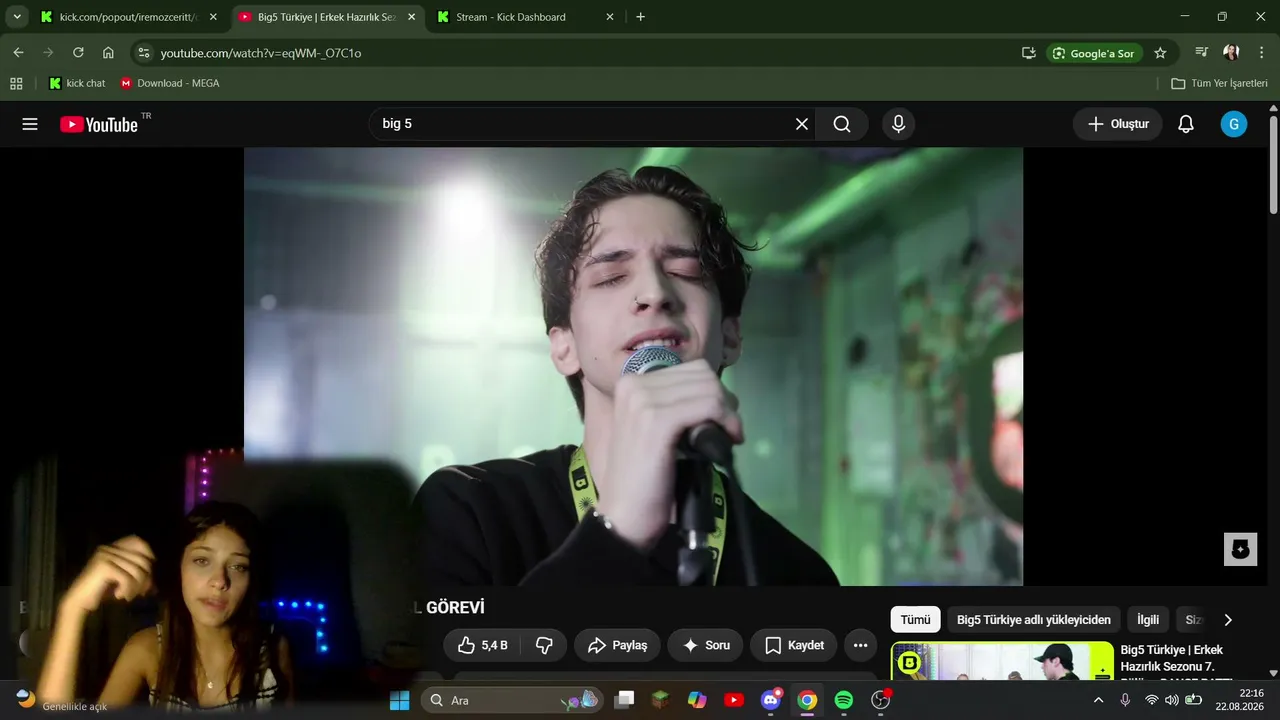Screen dimensions: 1280x720
Task: Click the video player to pause
Action: [x=633, y=366]
